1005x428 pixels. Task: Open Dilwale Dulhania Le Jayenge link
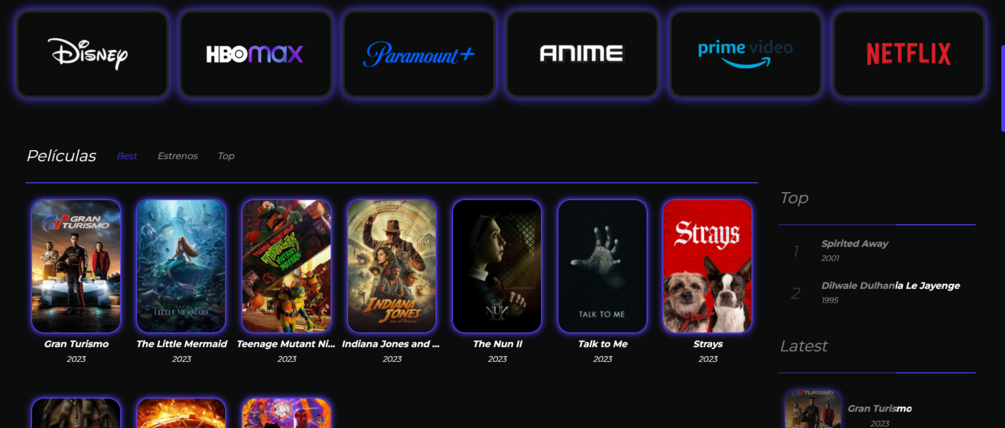tap(890, 286)
